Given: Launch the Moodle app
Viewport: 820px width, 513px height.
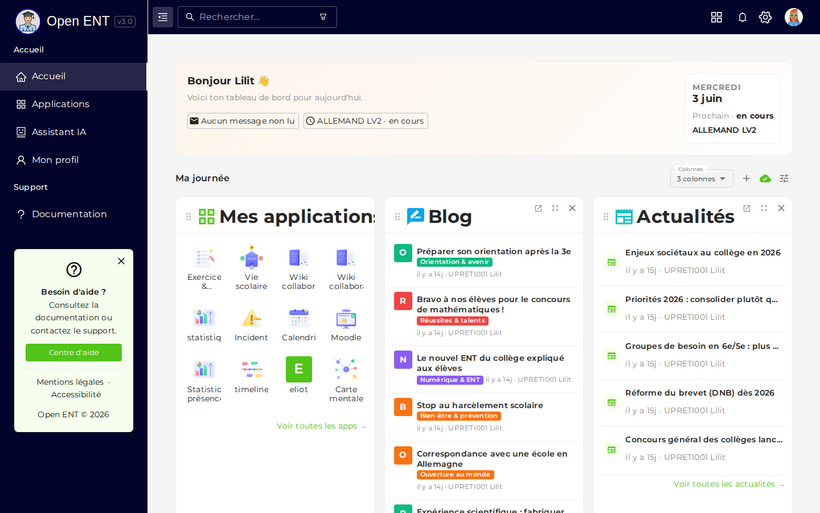Looking at the screenshot, I should point(346,324).
